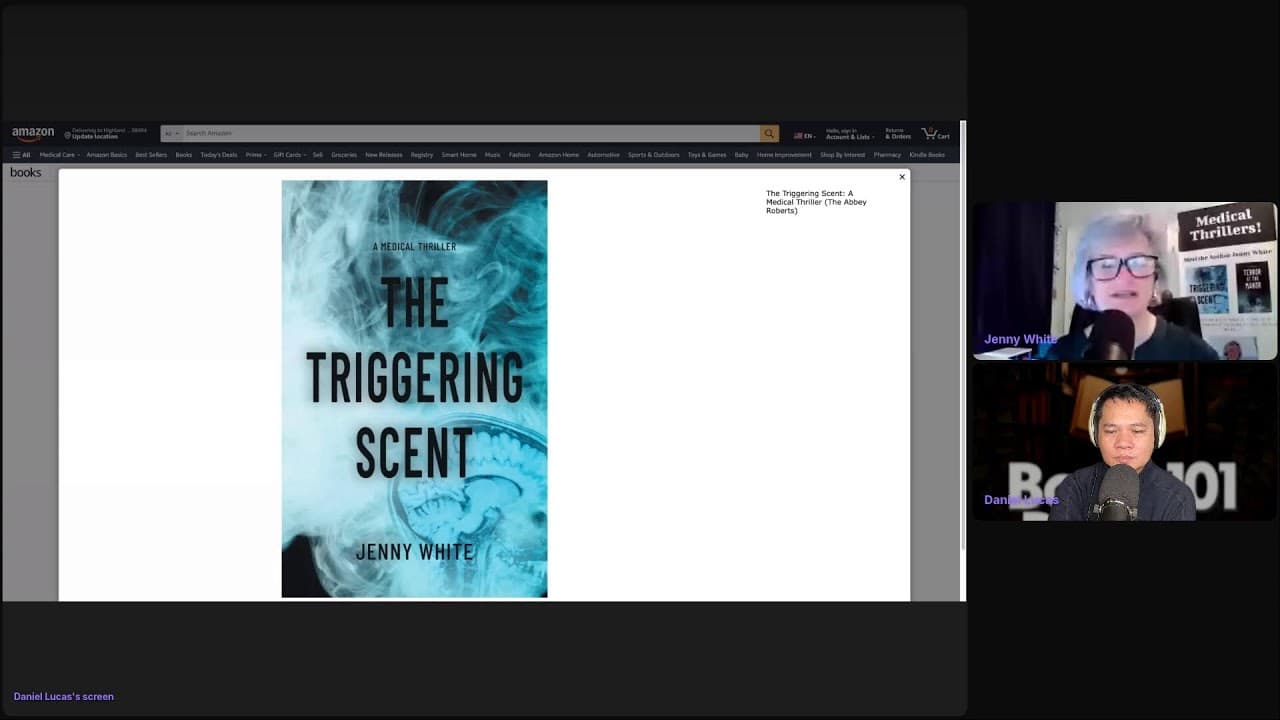This screenshot has width=1280, height=720.
Task: Go to Amazon Basics
Action: click(107, 155)
